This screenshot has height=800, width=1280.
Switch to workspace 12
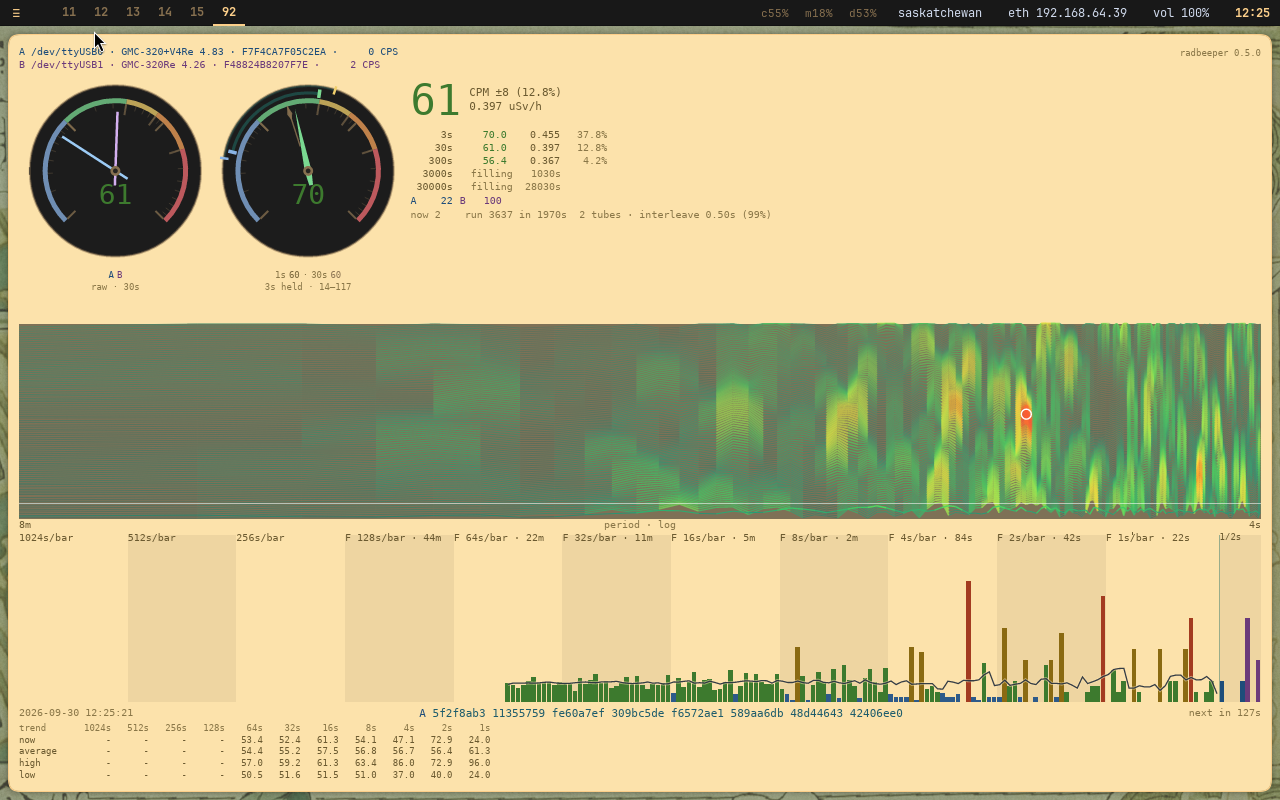101,13
